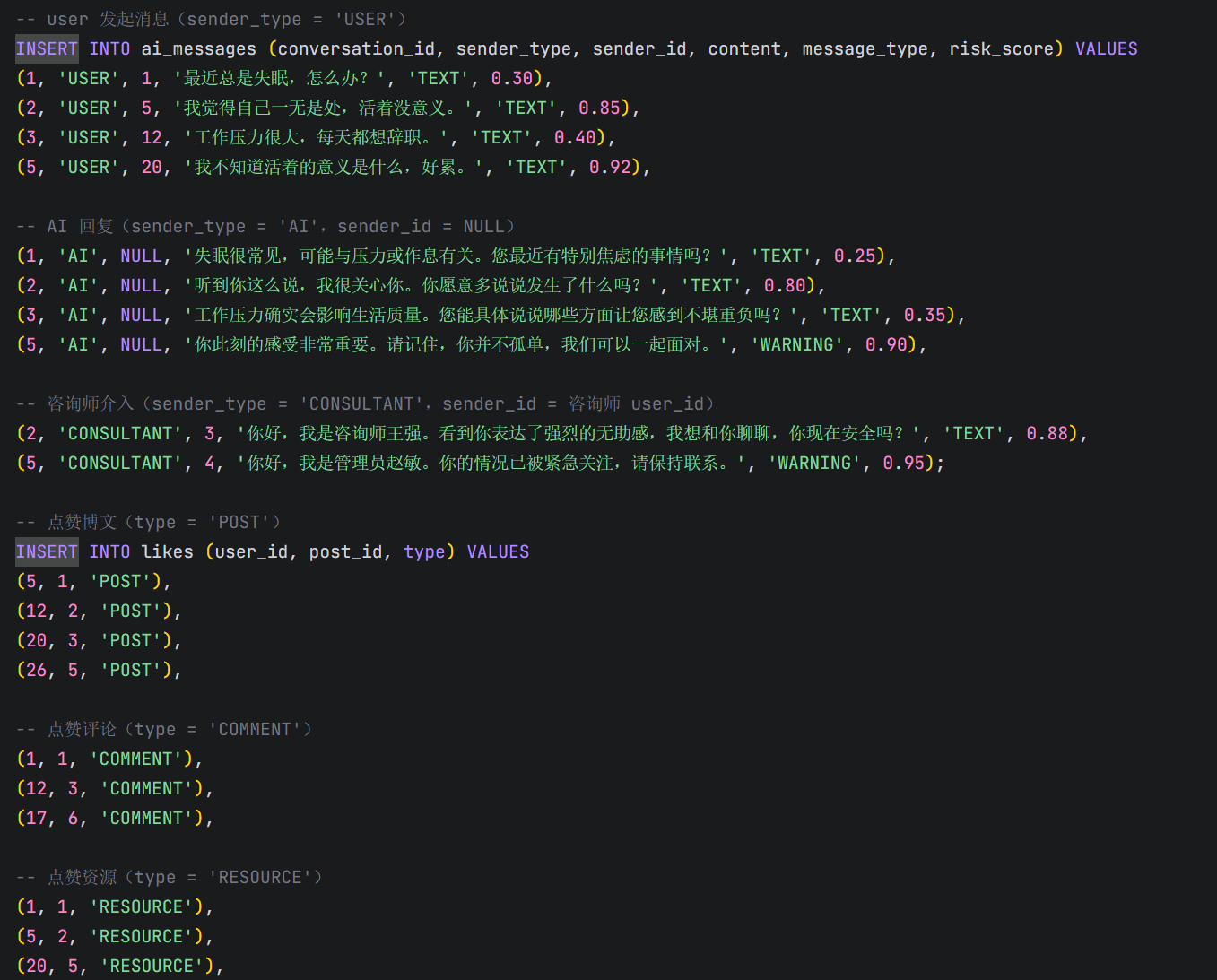The width and height of the screenshot is (1217, 980).
Task: Click the row (5, 2, 'RESOURCE')
Action: [x=115, y=936]
